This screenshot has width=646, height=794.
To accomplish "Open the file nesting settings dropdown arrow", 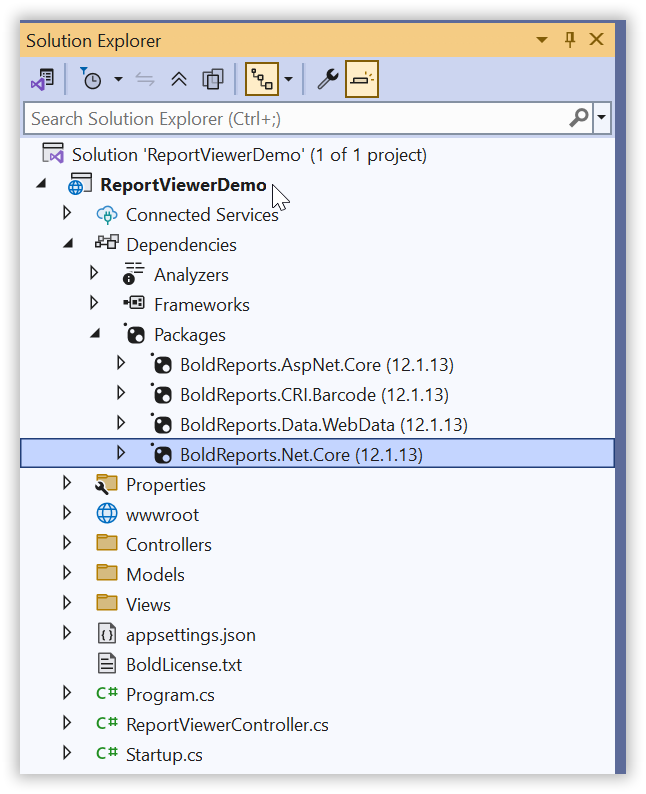I will [x=289, y=79].
